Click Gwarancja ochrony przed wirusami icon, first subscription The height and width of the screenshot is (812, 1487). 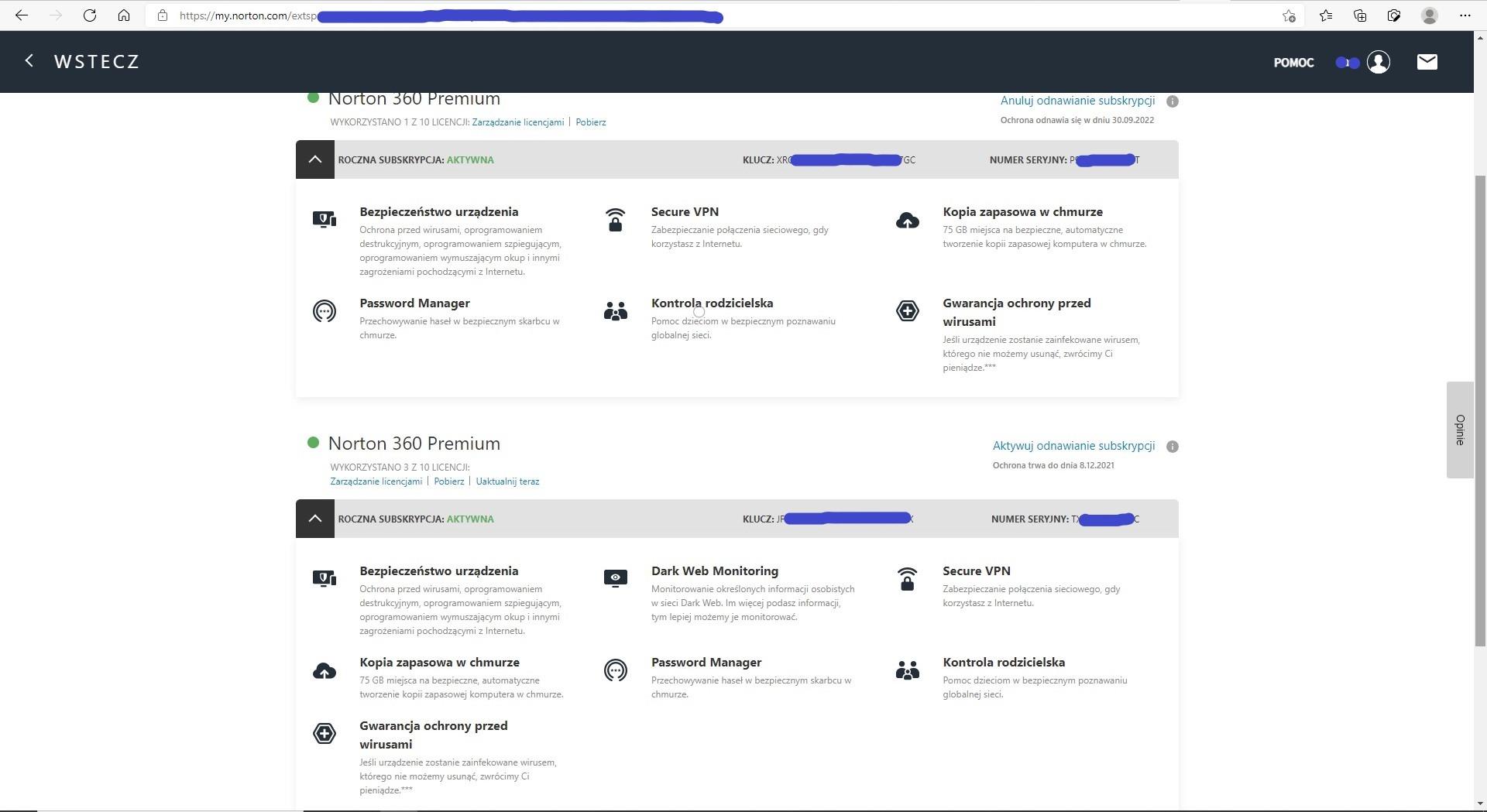click(908, 311)
